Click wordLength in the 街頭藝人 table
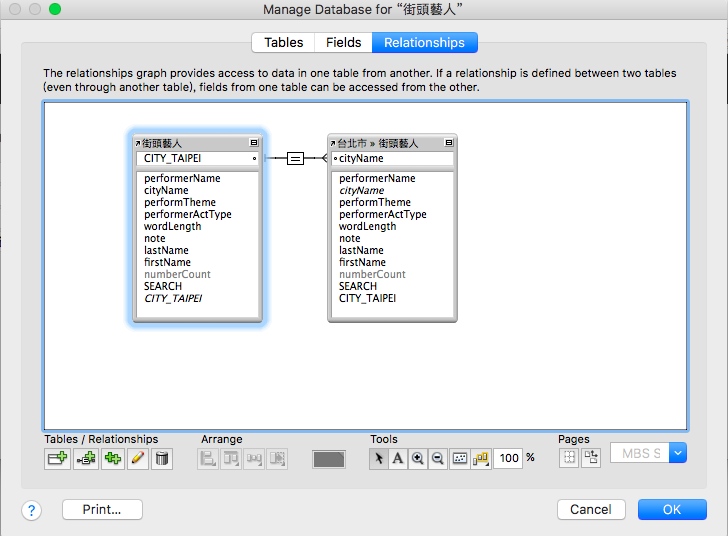Screen dimensions: 728x536 tap(172, 227)
